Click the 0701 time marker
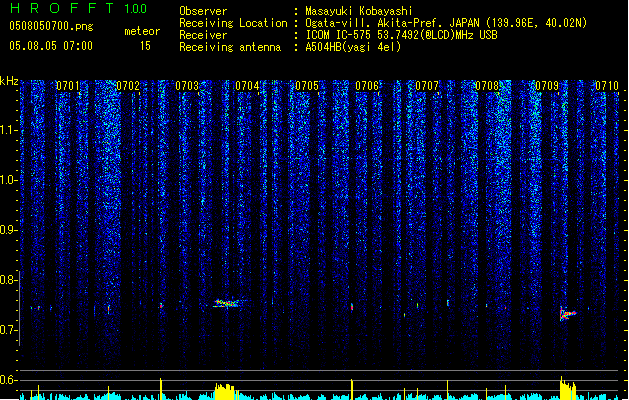The image size is (629, 400). coord(67,86)
